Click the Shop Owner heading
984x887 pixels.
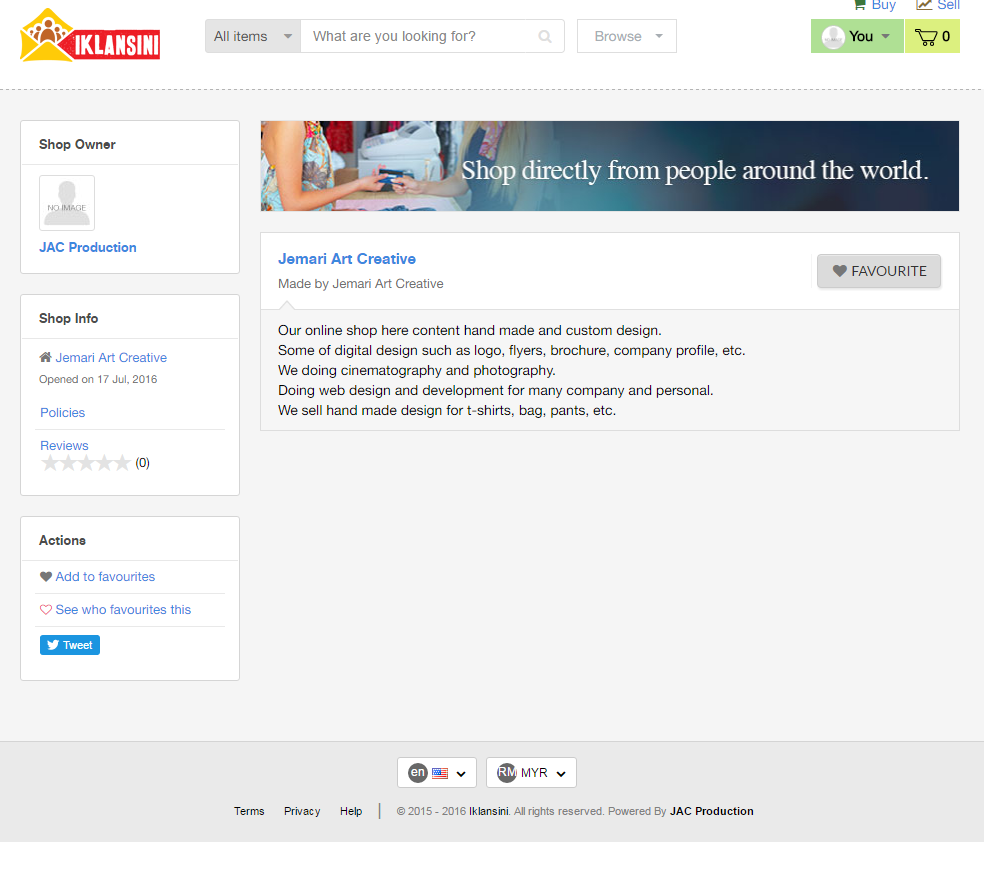(77, 144)
